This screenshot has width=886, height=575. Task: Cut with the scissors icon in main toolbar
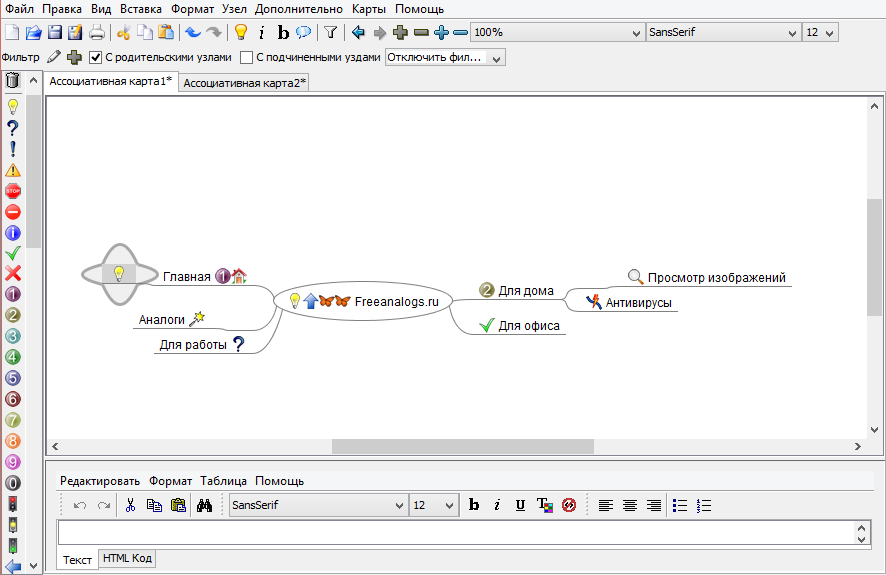(x=123, y=32)
